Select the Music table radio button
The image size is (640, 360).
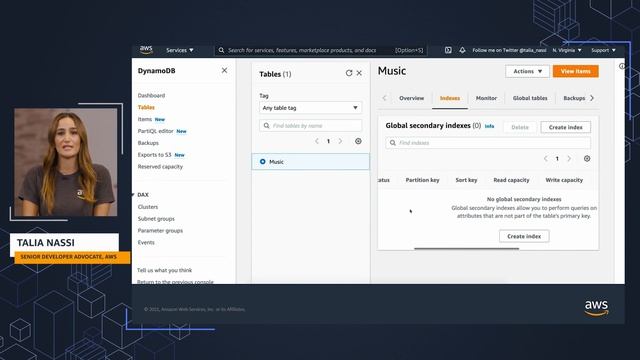tap(262, 162)
